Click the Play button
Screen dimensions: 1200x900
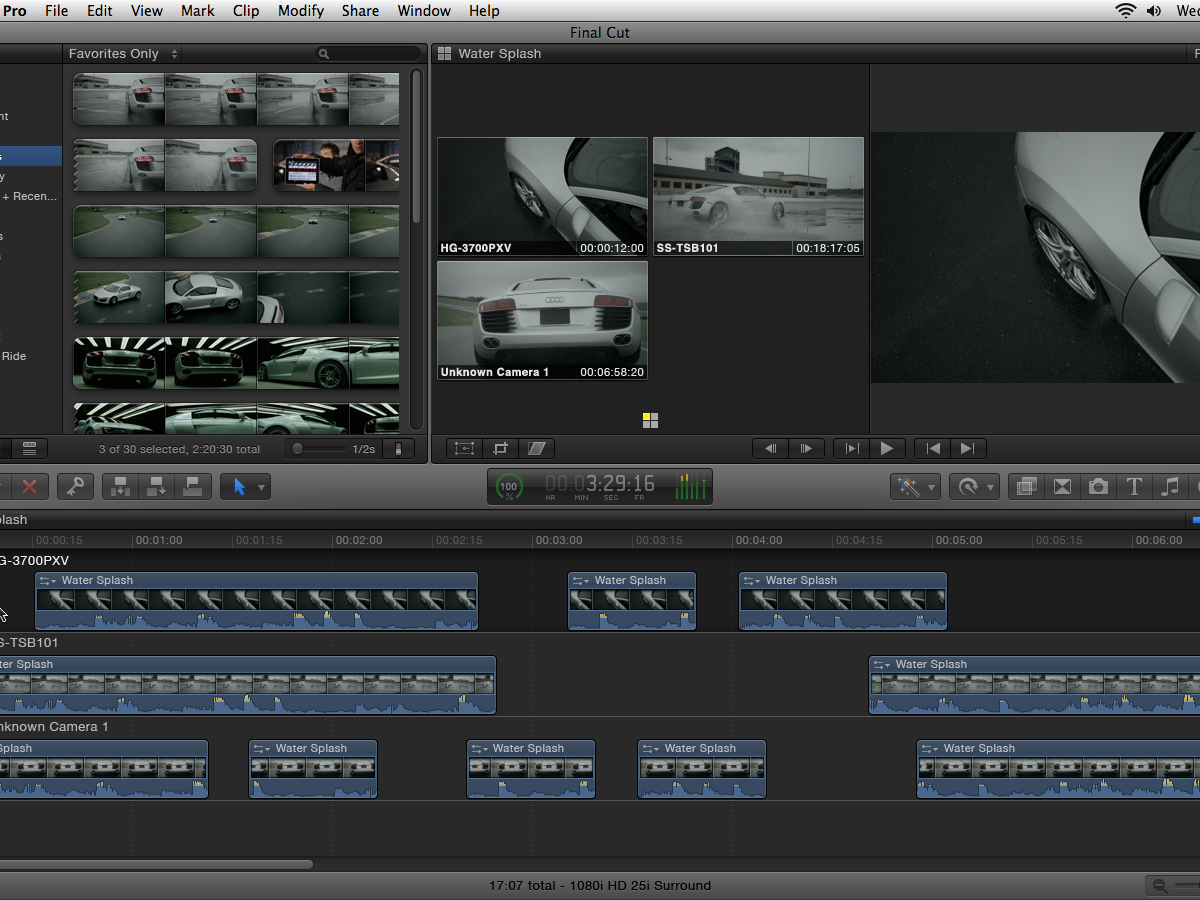click(x=887, y=449)
